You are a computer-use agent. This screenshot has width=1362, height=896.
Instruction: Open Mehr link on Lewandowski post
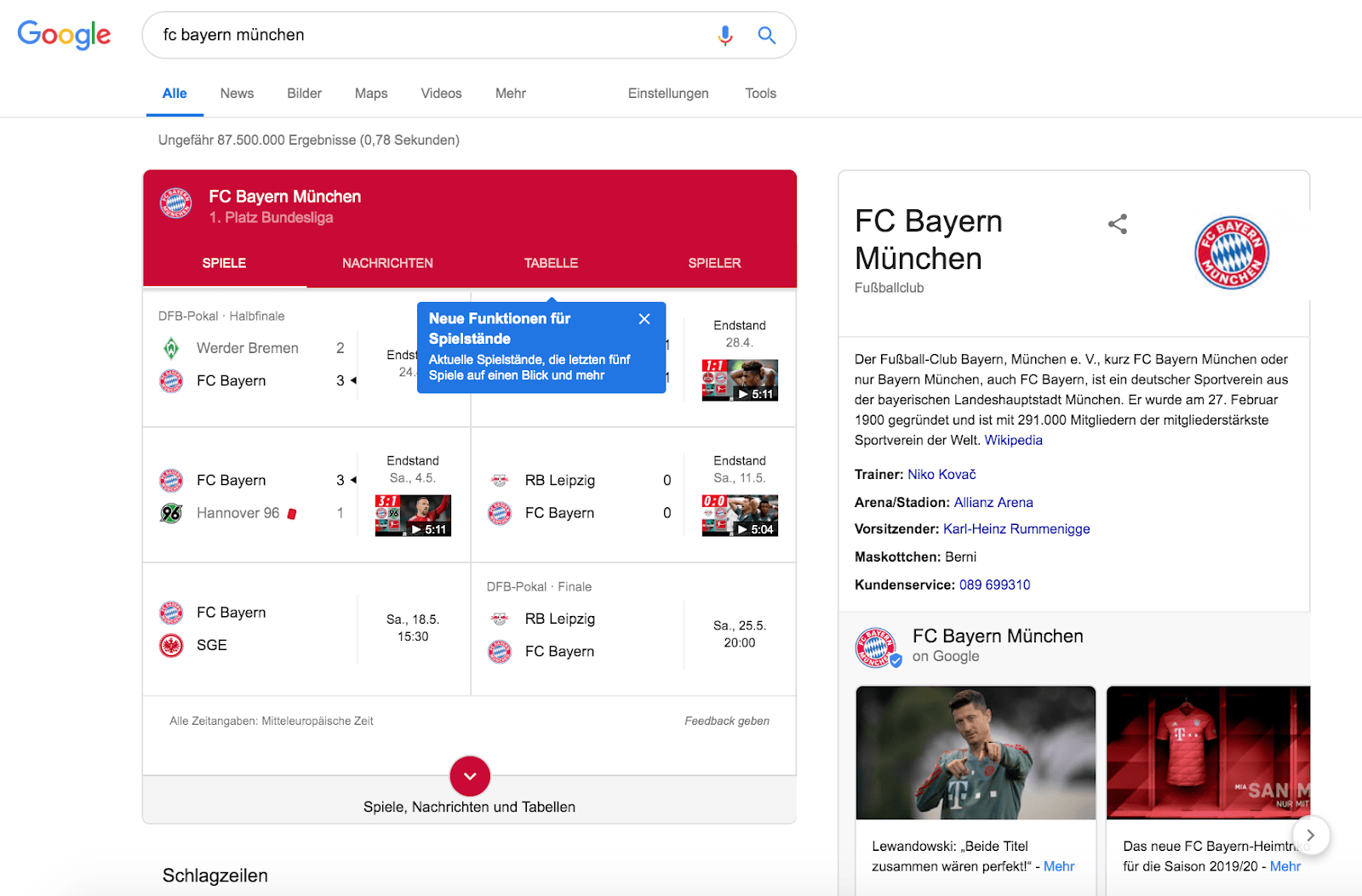click(1059, 867)
